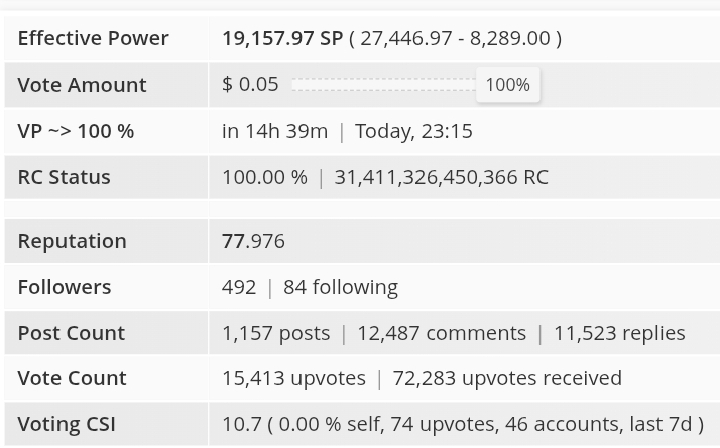The image size is (720, 448).
Task: Click the 19,157.97 SP value
Action: coord(282,38)
